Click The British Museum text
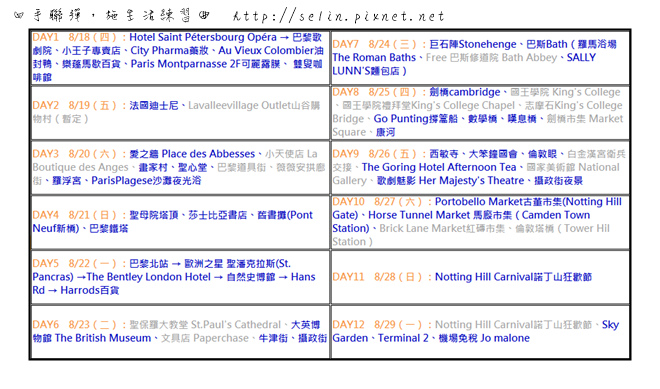This screenshot has width=660, height=389. coord(103,338)
